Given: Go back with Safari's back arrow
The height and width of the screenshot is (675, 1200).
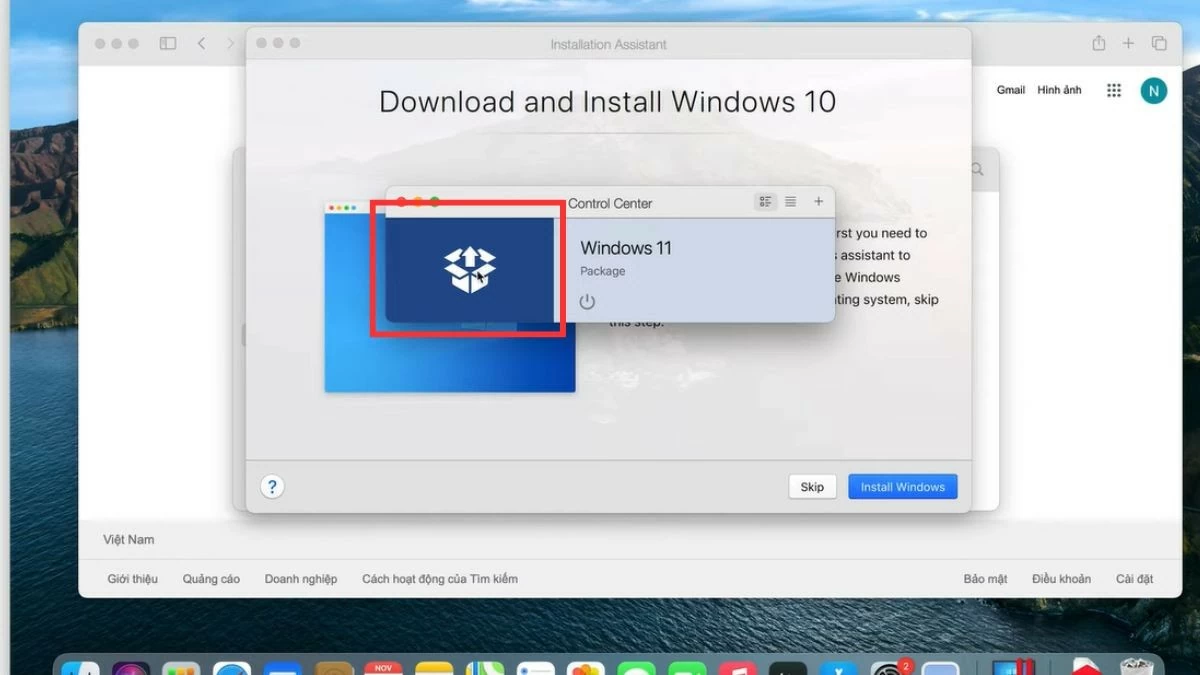Looking at the screenshot, I should coord(201,44).
